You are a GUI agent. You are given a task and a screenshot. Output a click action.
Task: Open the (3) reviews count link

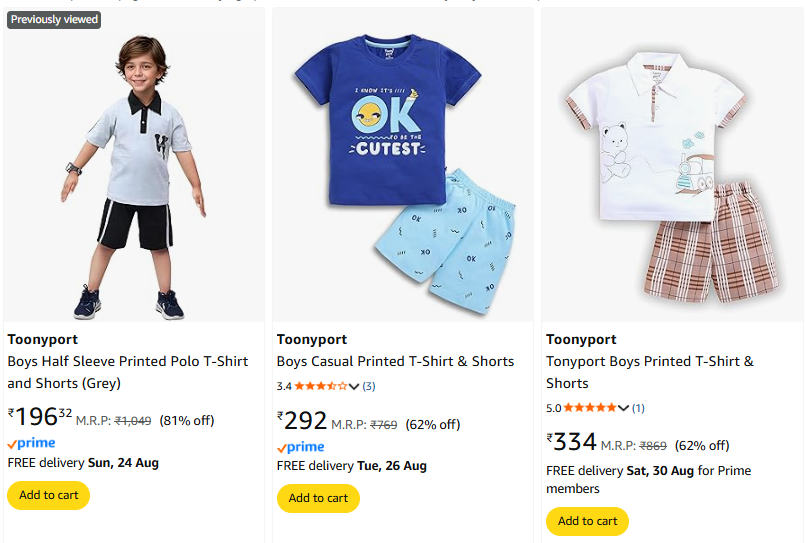pos(369,386)
